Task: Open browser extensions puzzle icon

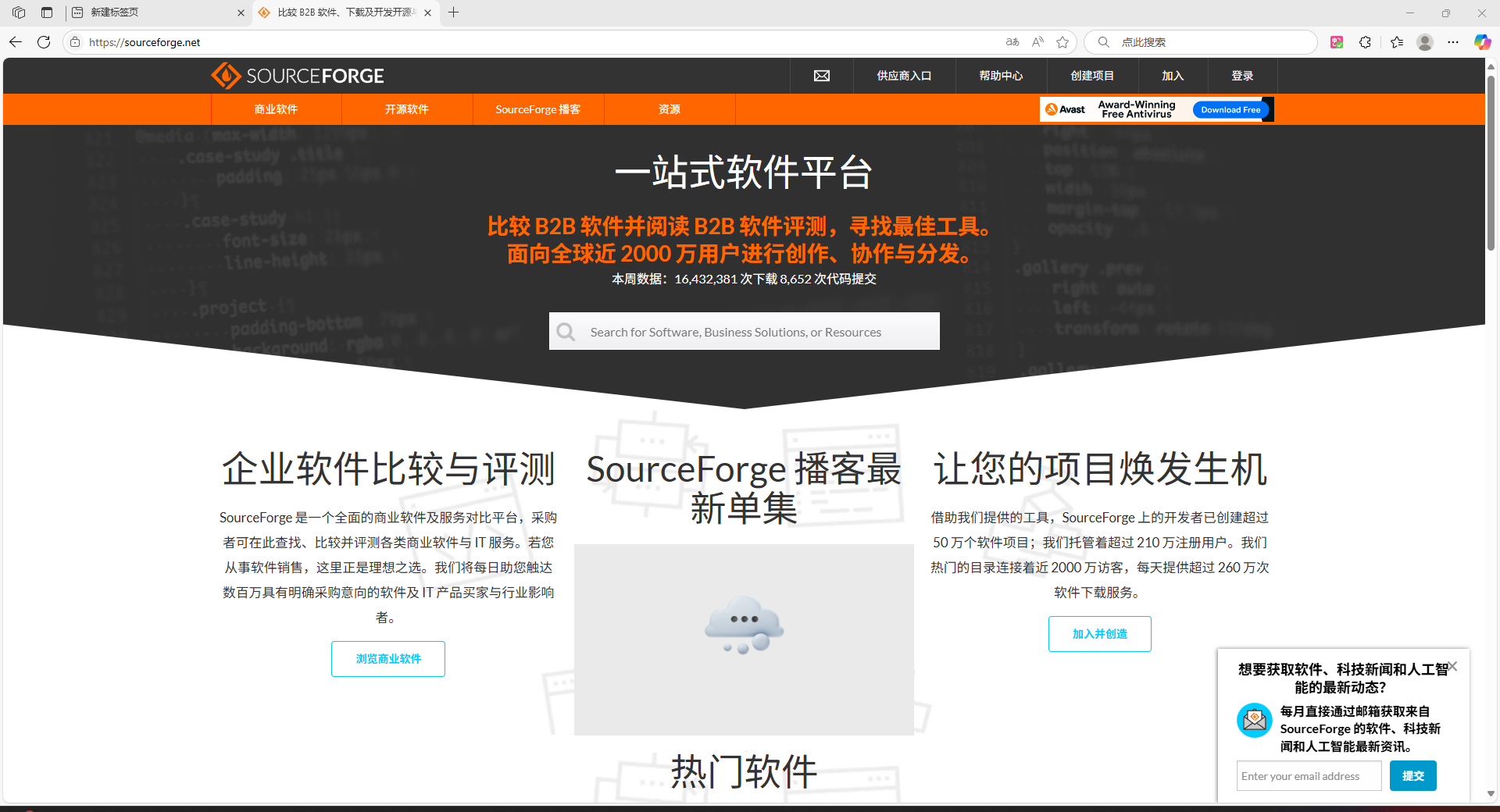Action: (x=1365, y=42)
